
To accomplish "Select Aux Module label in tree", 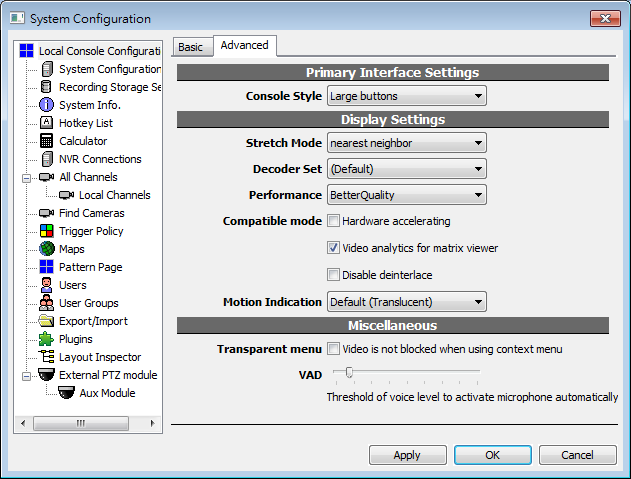I will pos(107,393).
